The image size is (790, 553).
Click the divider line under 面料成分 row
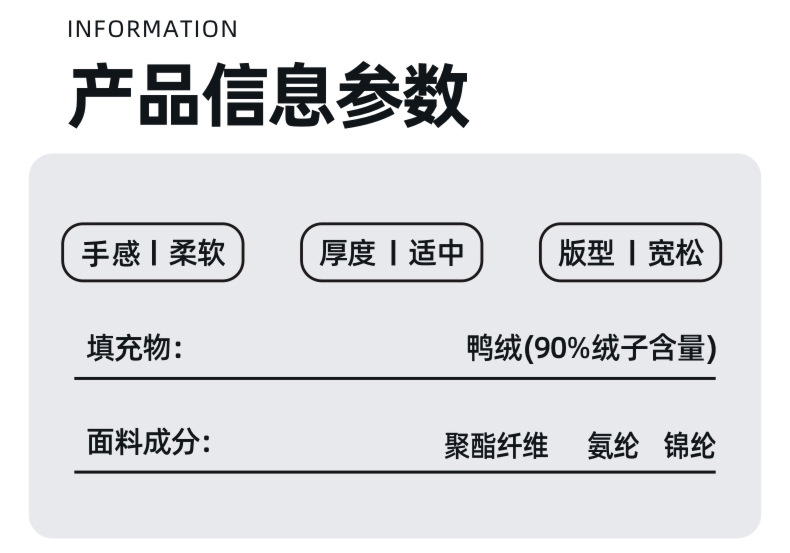[394, 471]
